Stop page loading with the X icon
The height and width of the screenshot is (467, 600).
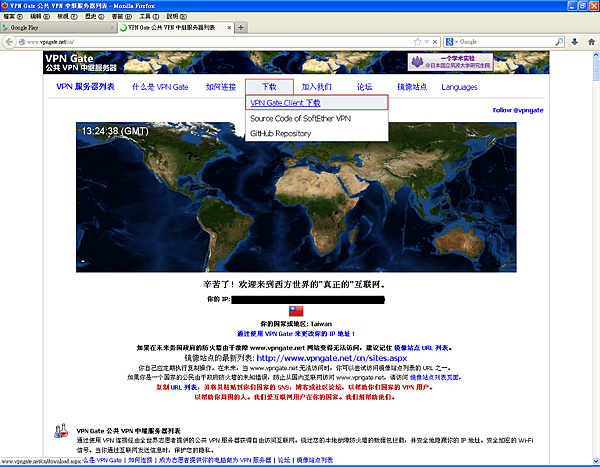point(435,42)
